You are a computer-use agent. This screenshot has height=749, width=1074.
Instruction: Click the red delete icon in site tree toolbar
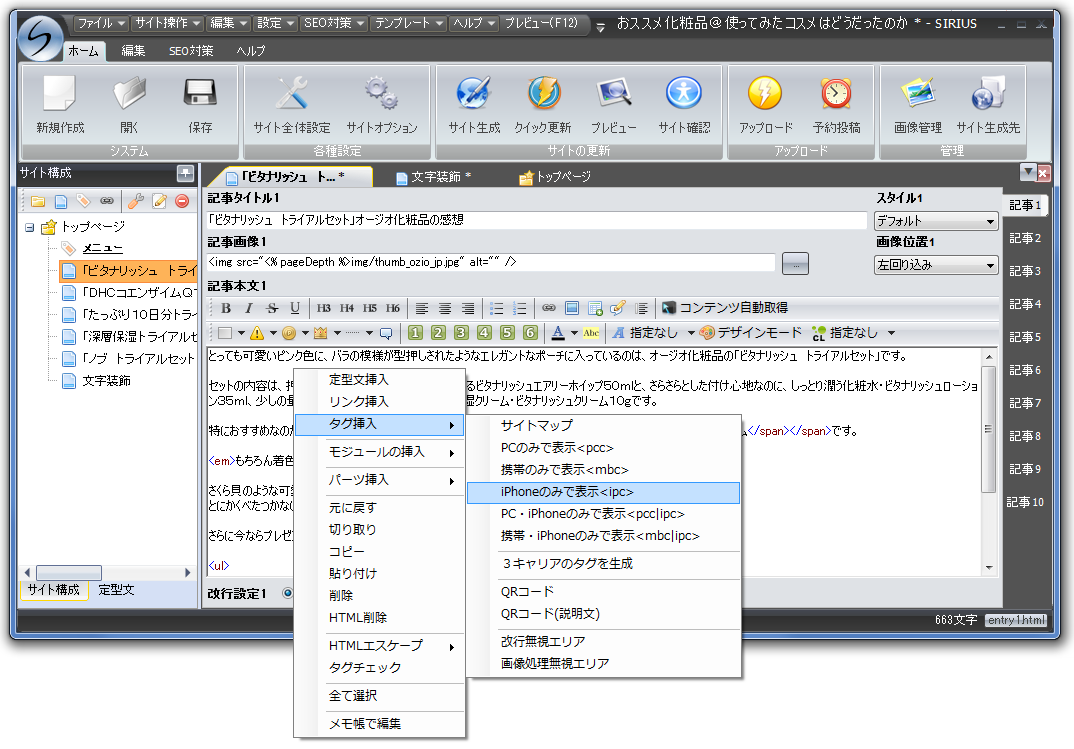point(182,201)
